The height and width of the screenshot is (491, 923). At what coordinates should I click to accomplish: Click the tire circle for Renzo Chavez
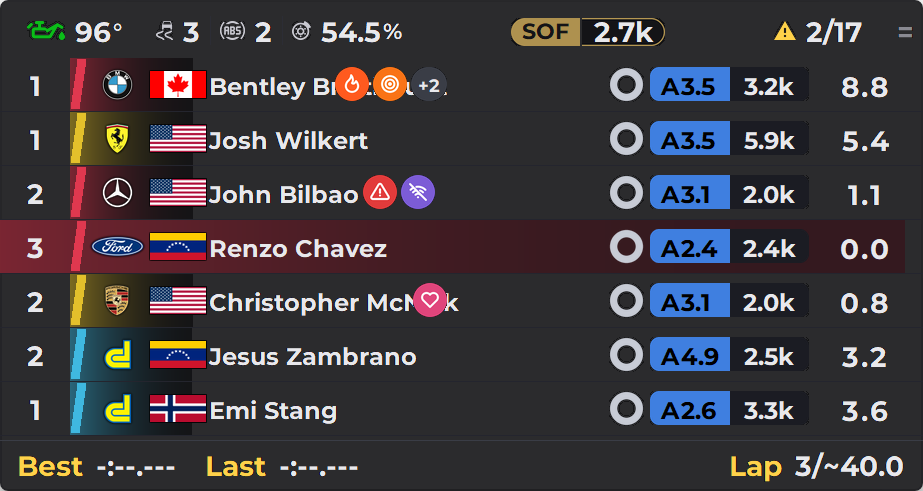(x=626, y=247)
